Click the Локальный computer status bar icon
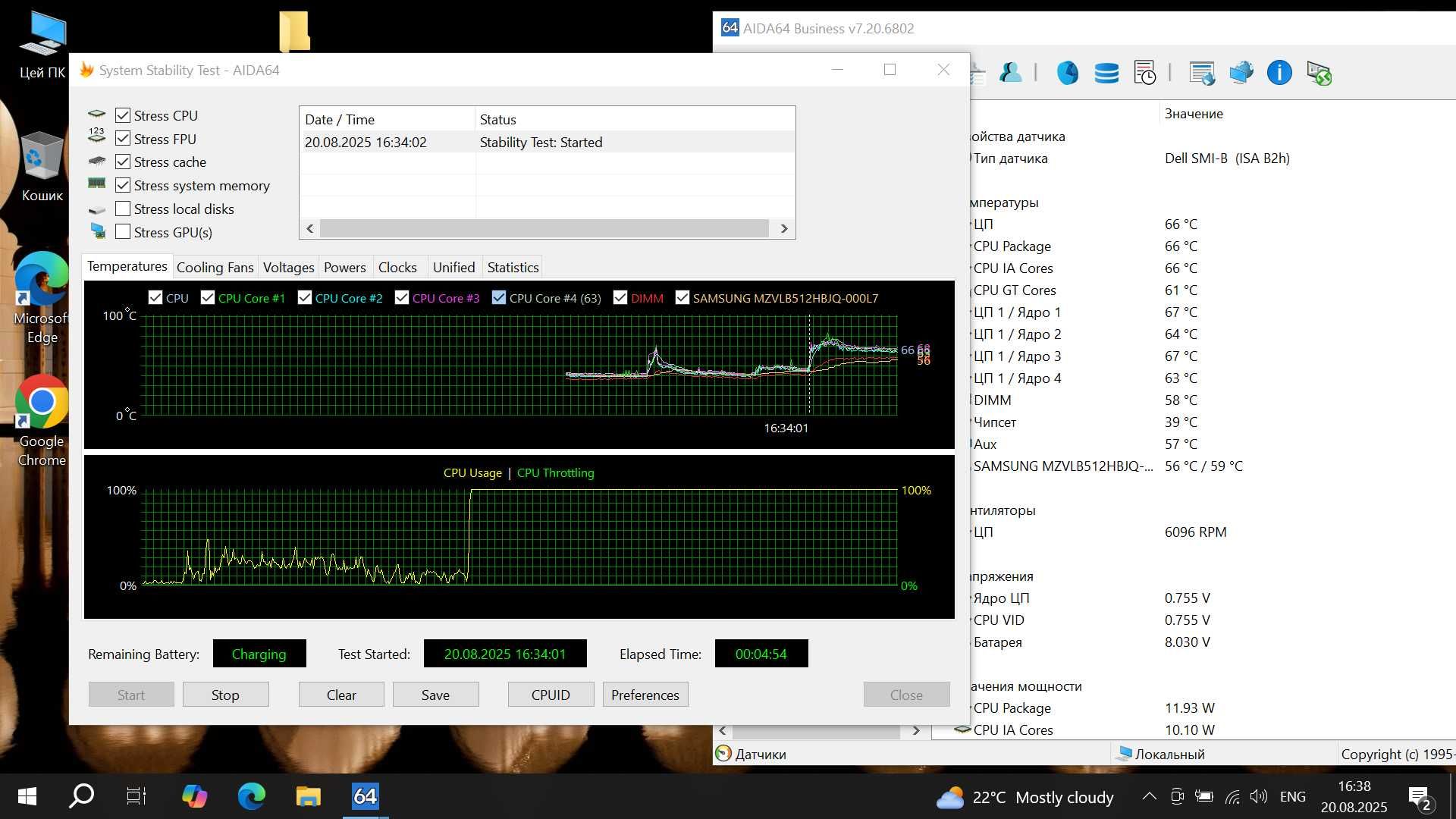The image size is (1456, 819). pos(1124,754)
